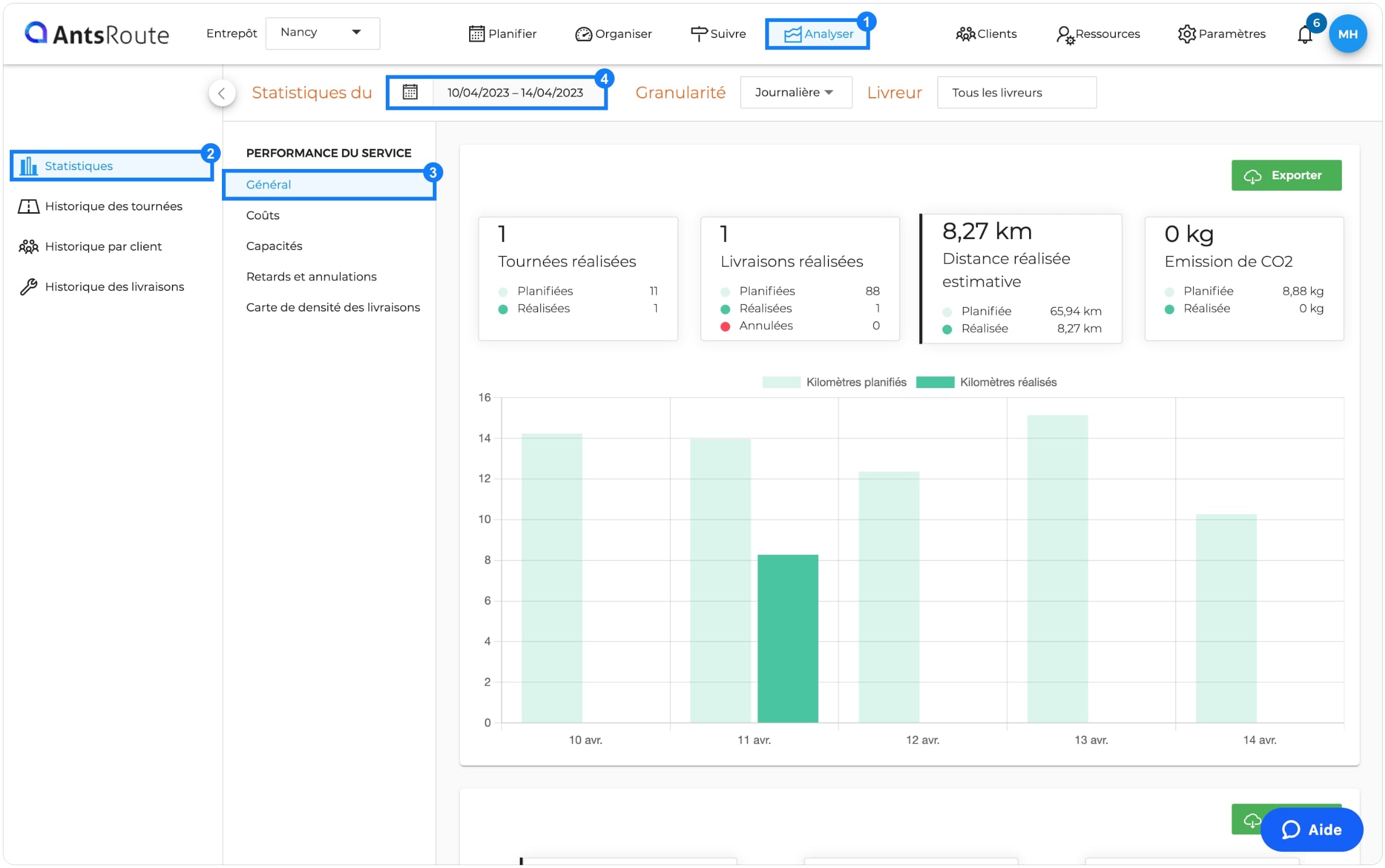
Task: Open Historique des tournées
Action: 101,206
